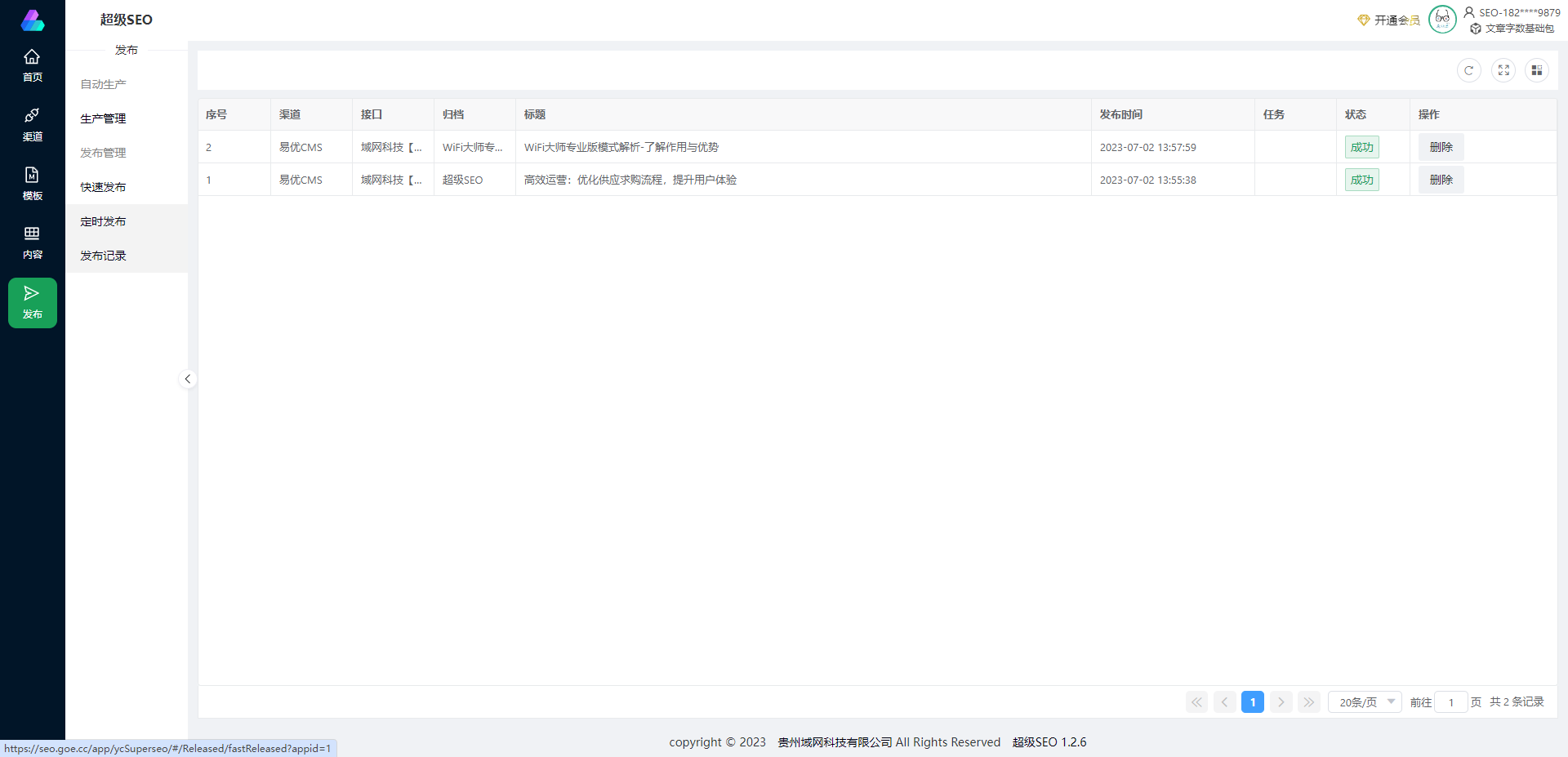Click timestamp 2023-07-02 13:55:38
The height and width of the screenshot is (757, 1568).
click(1147, 180)
